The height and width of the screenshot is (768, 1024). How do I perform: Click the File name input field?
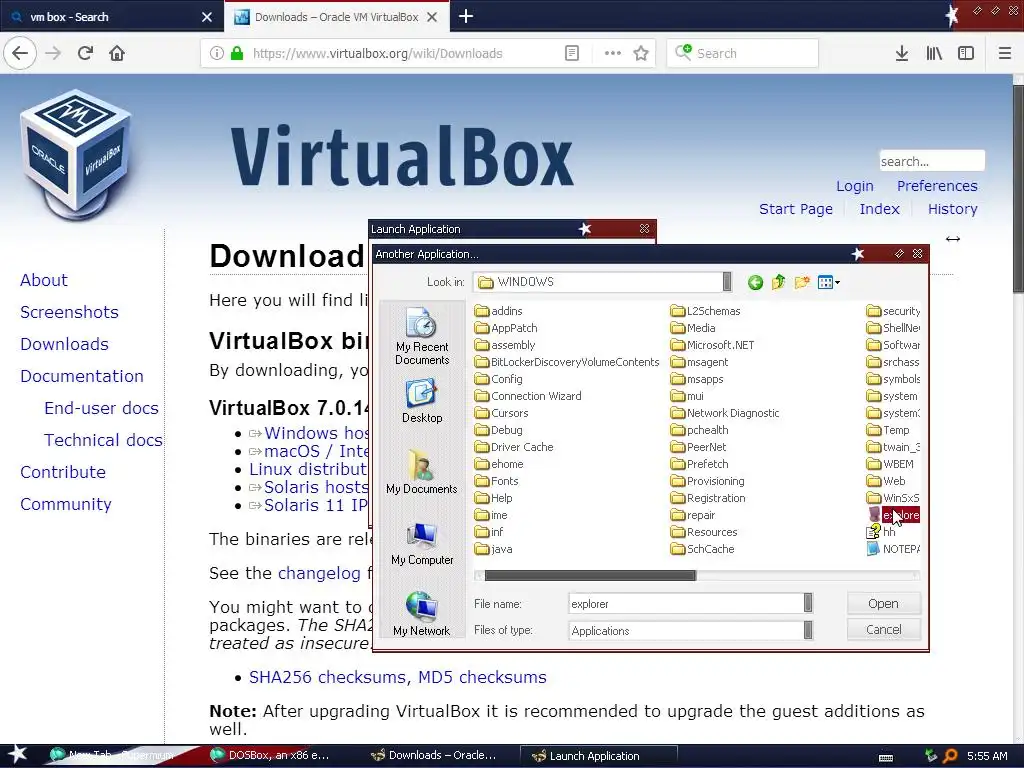pyautogui.click(x=686, y=603)
